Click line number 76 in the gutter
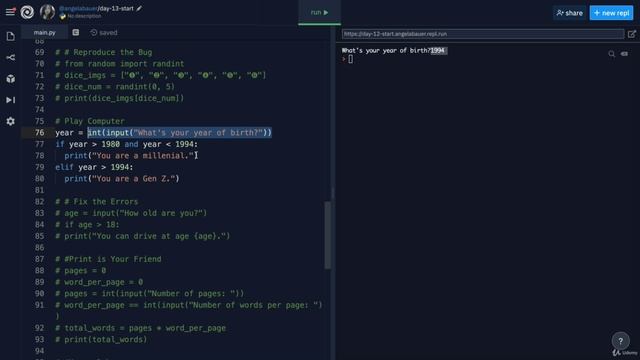The width and height of the screenshot is (640, 360). (x=40, y=133)
